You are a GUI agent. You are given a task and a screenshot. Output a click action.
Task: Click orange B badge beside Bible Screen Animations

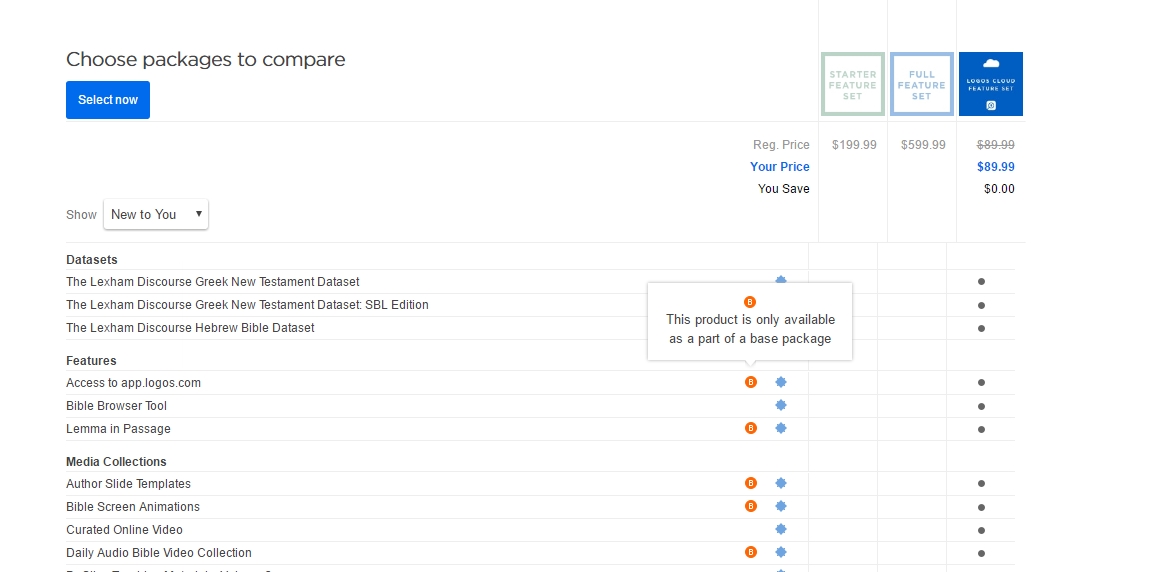pyautogui.click(x=751, y=506)
